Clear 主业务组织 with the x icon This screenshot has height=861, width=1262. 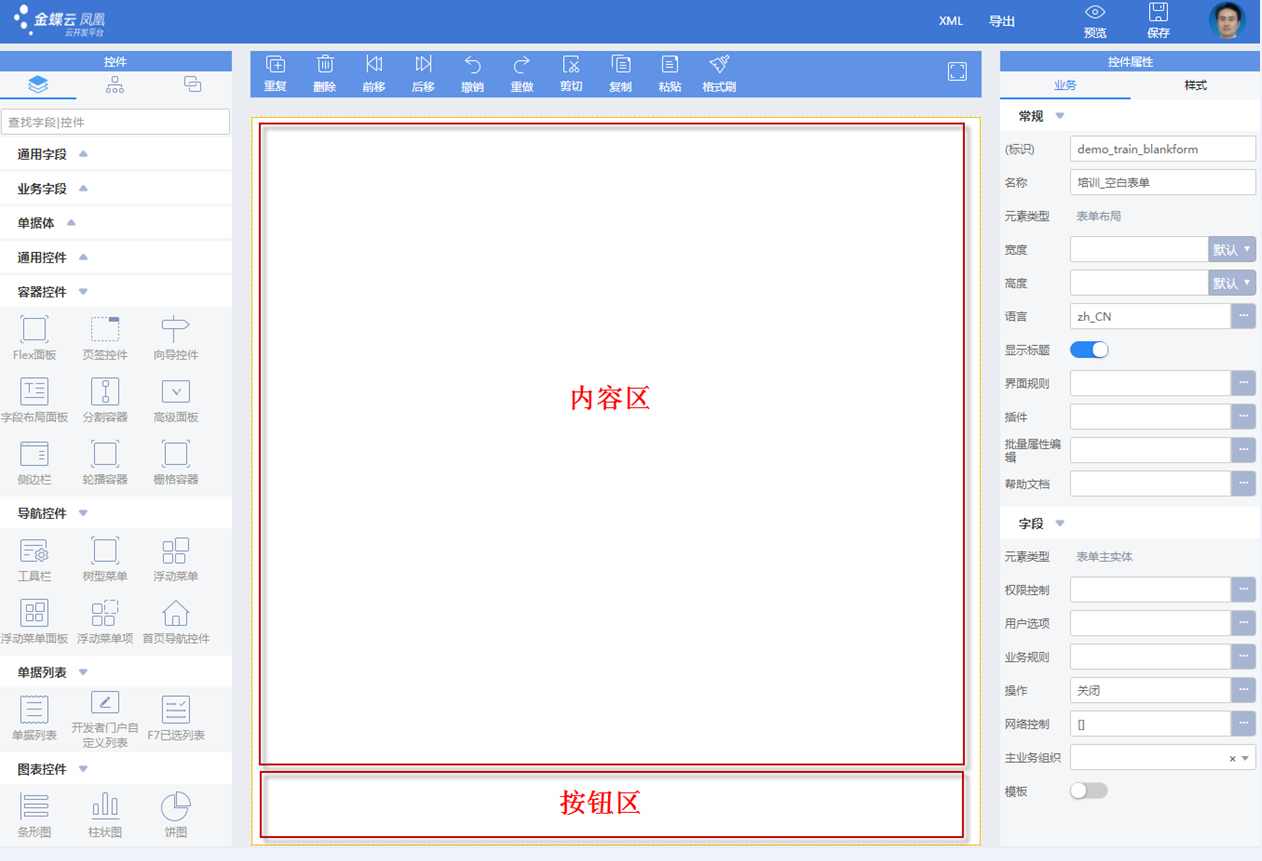coord(1232,759)
